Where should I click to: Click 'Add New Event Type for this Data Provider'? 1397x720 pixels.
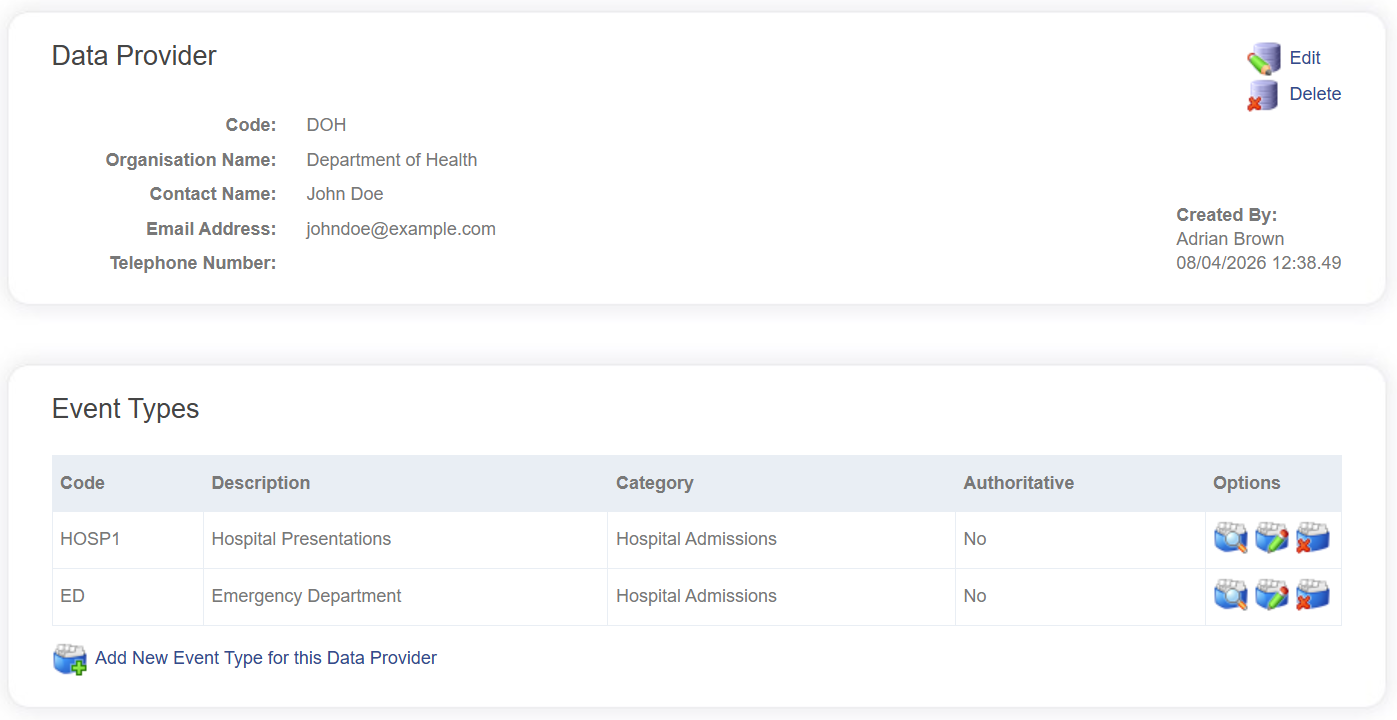266,658
